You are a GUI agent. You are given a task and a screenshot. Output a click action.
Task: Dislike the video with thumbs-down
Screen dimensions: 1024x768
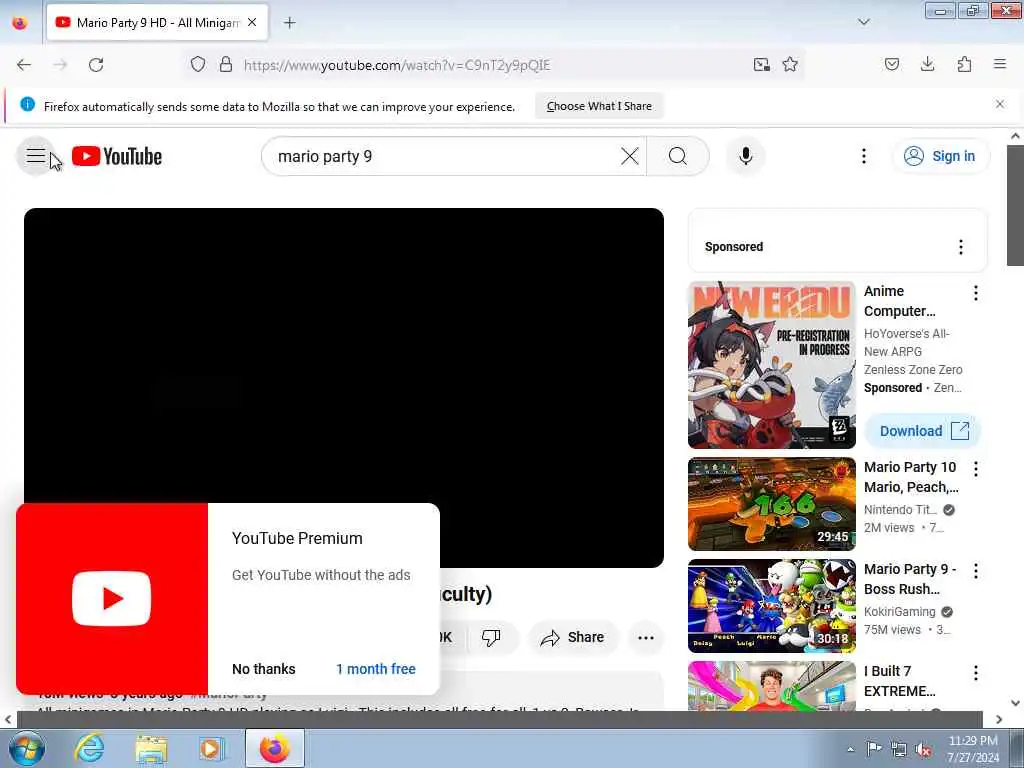(x=491, y=637)
